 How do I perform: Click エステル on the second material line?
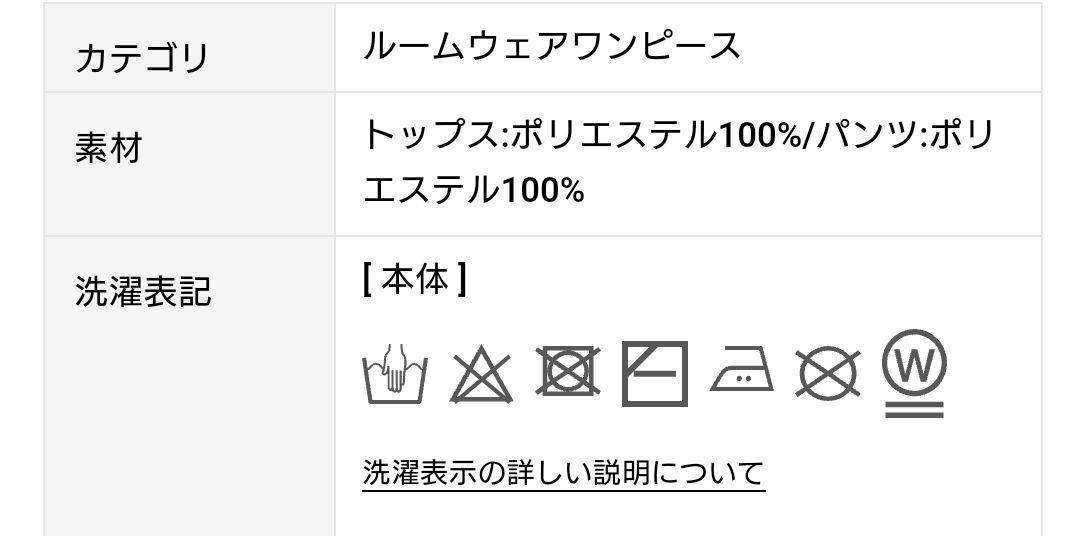[431, 189]
